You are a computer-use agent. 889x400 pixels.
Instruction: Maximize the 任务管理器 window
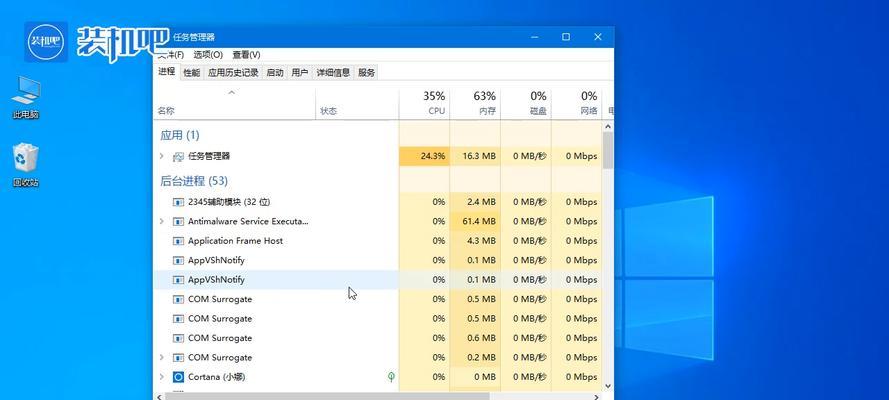point(566,37)
